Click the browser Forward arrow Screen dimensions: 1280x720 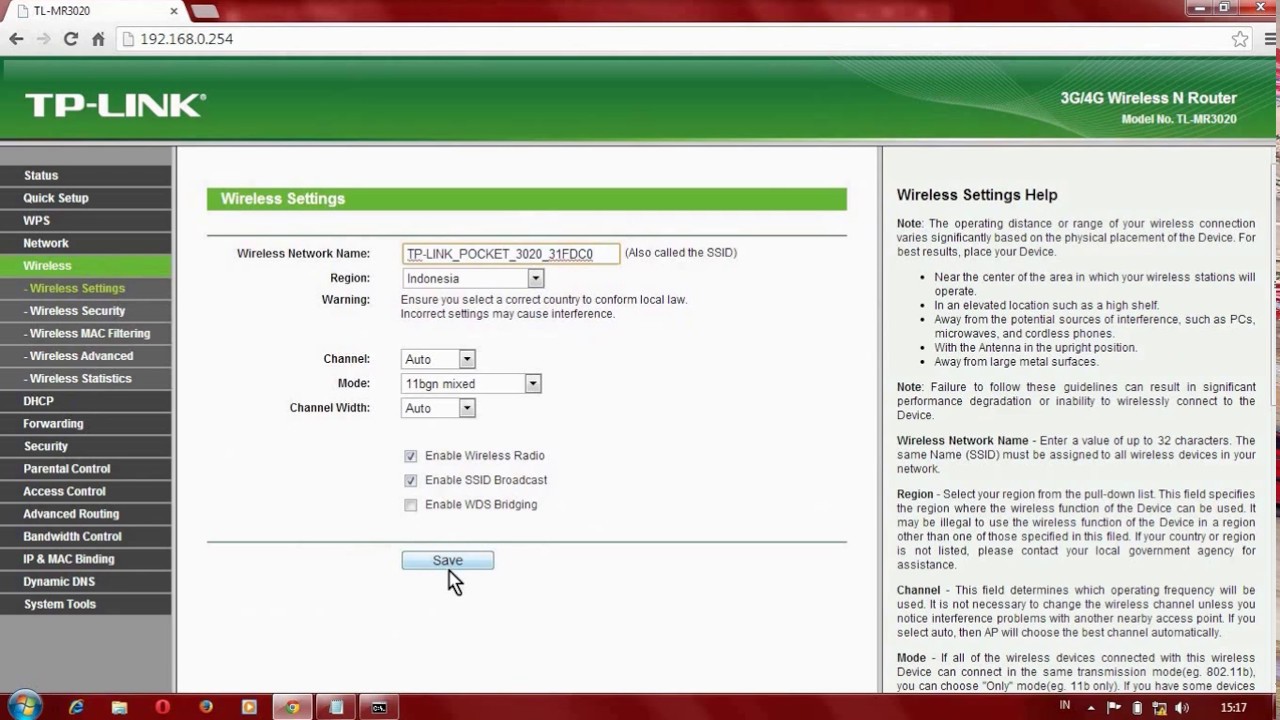[43, 39]
